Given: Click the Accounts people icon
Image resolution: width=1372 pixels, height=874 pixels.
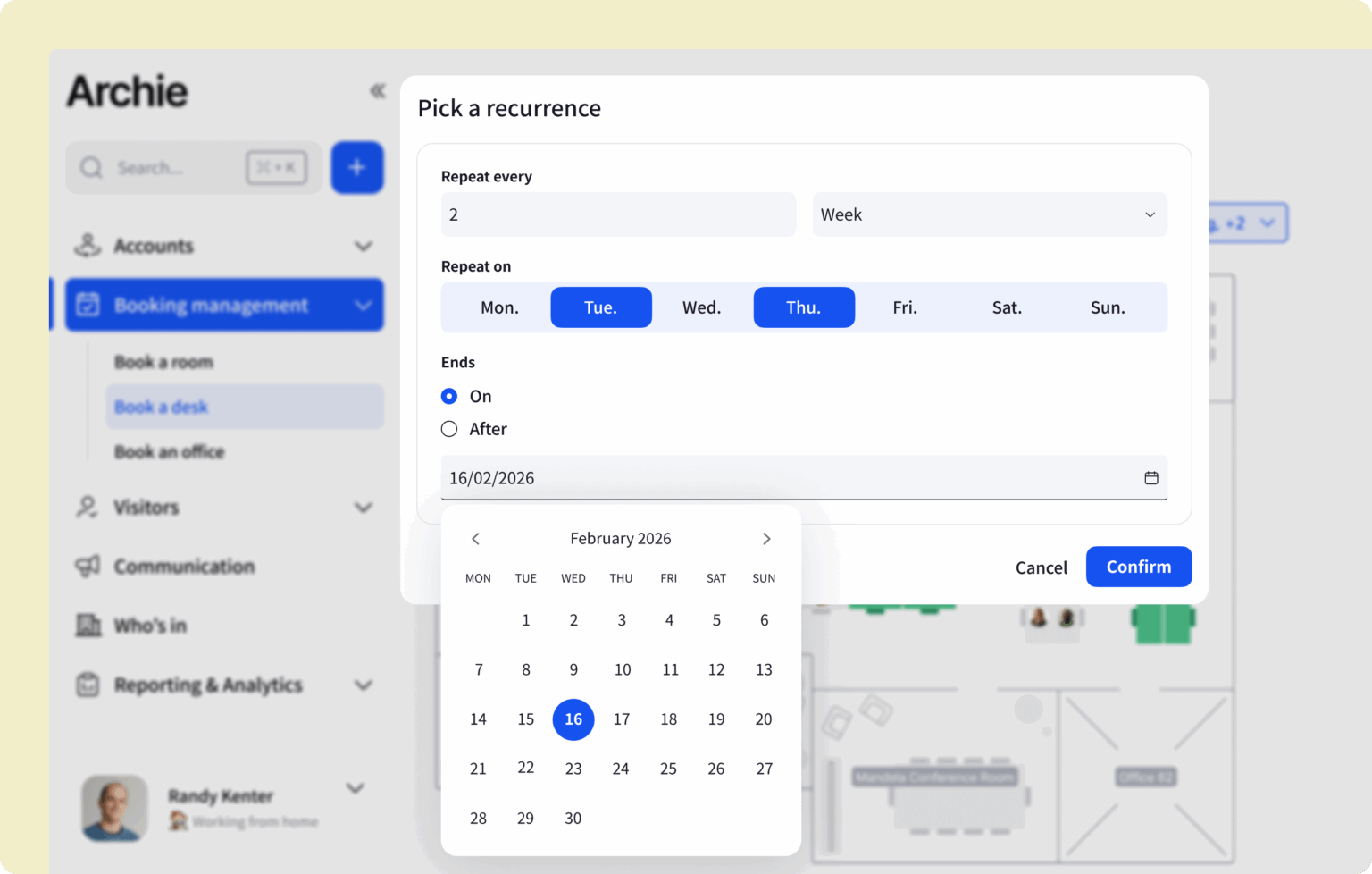Looking at the screenshot, I should [87, 246].
